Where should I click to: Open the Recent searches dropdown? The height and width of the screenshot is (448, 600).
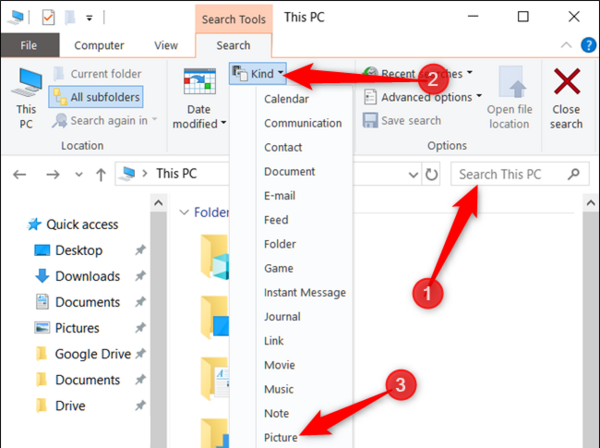click(417, 73)
